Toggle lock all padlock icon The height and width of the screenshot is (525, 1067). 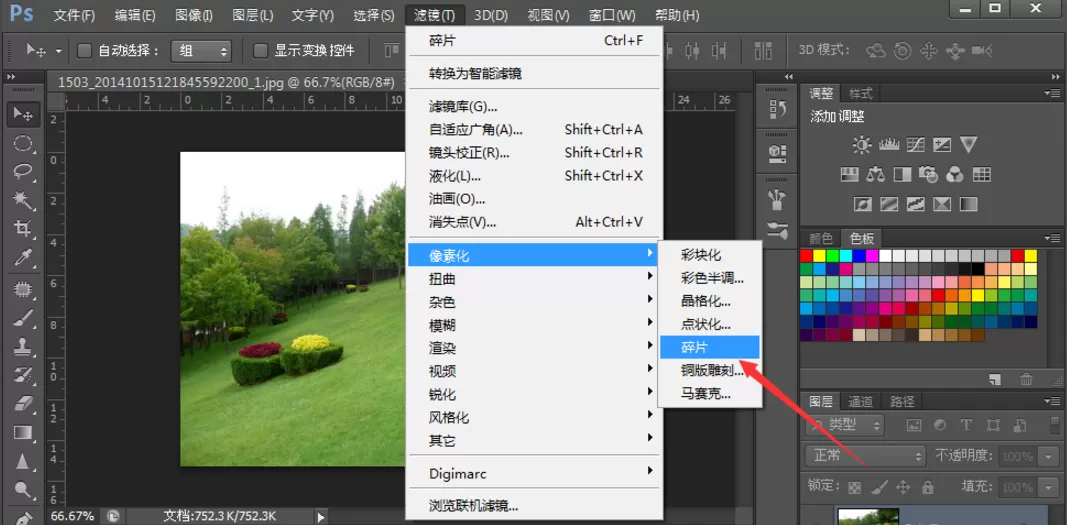(x=927, y=488)
